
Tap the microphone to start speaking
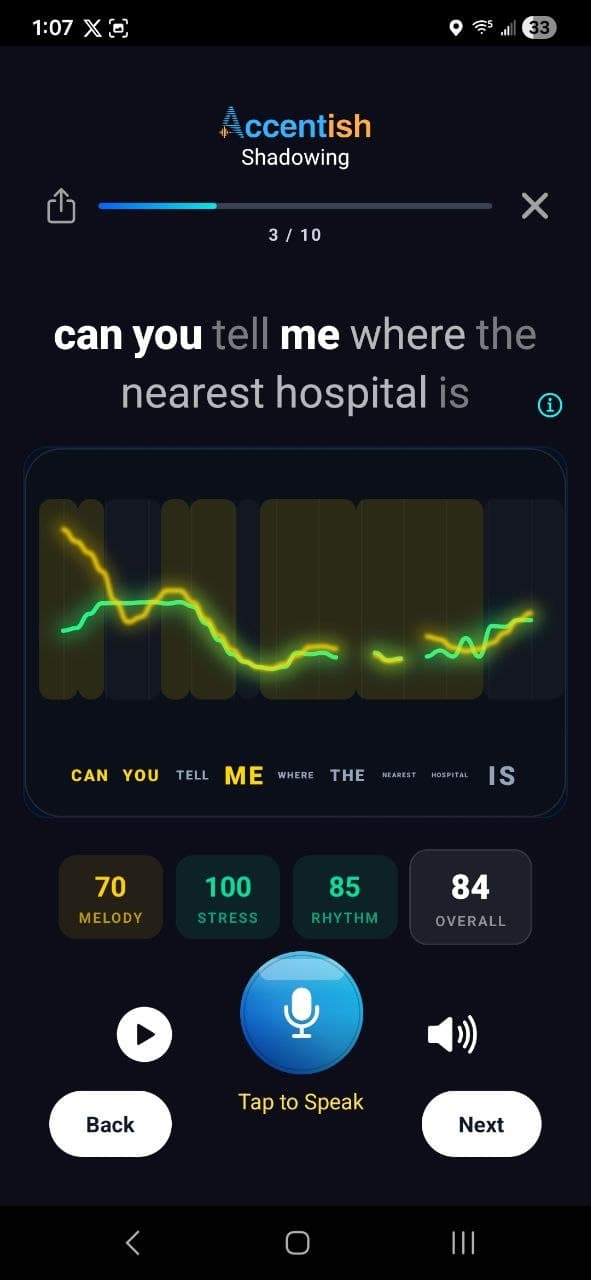click(x=301, y=1013)
